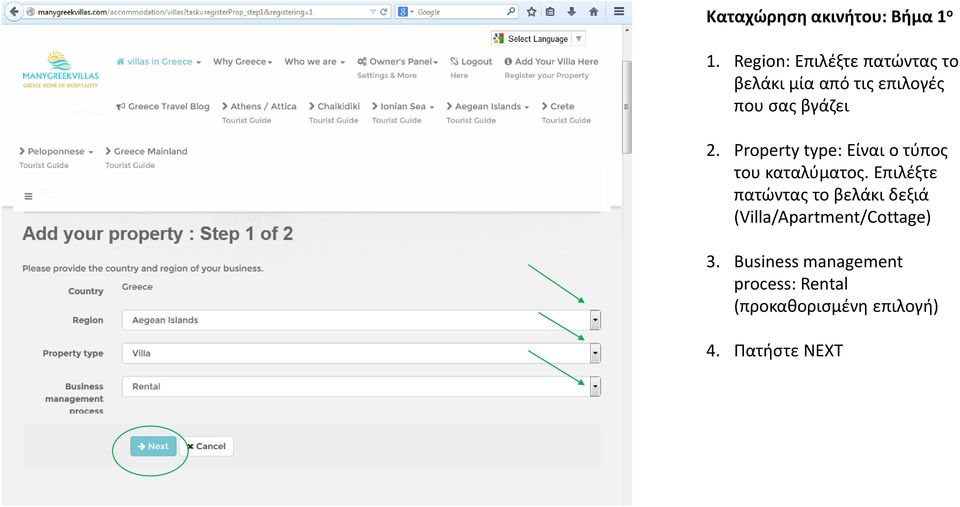
Task: Reload the page with the refresh icon
Action: coord(384,12)
